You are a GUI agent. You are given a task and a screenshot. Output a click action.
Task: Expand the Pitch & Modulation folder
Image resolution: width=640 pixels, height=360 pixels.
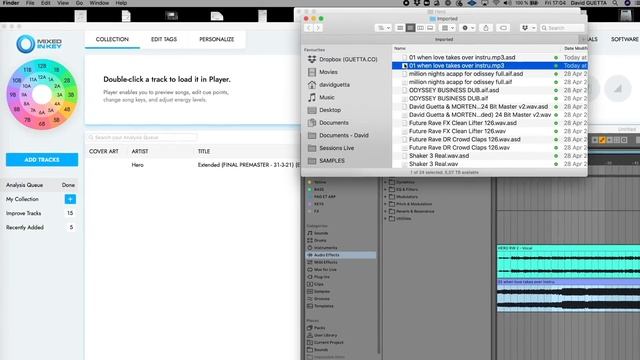click(x=385, y=204)
